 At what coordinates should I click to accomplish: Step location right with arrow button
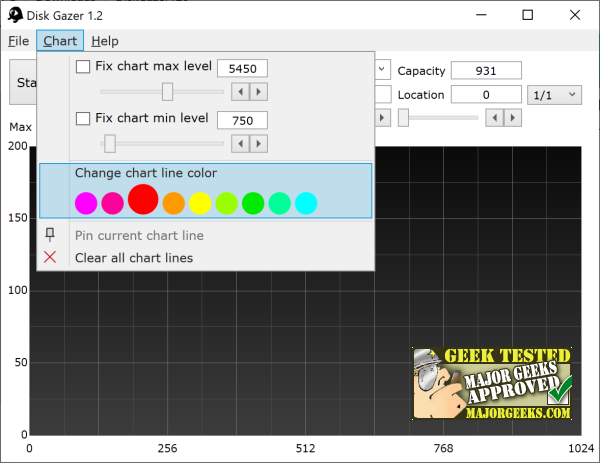(513, 117)
